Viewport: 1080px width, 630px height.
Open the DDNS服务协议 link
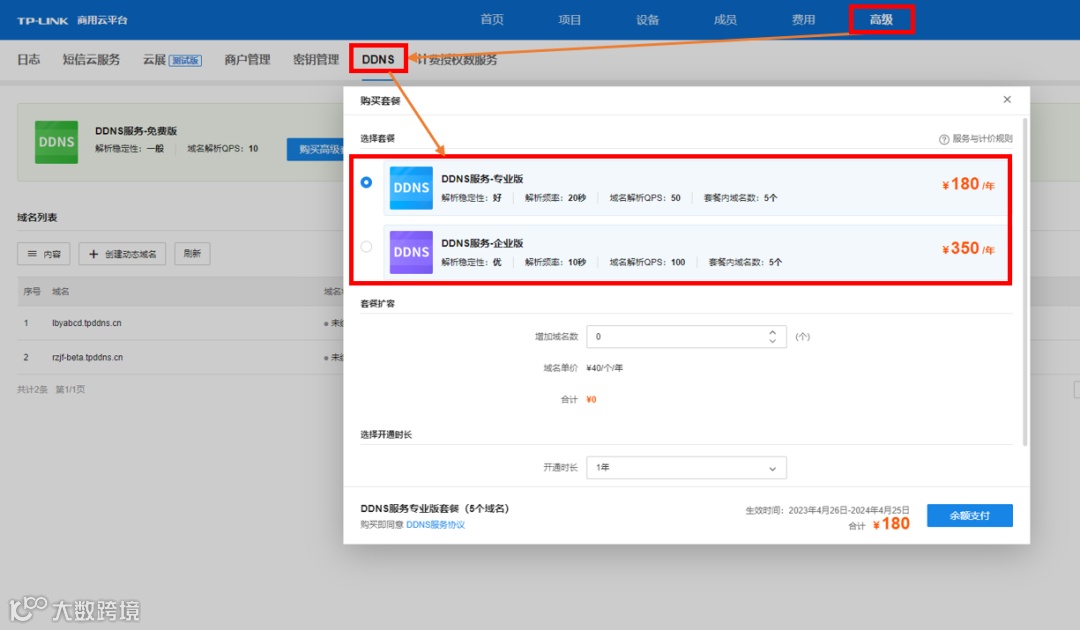[x=435, y=525]
